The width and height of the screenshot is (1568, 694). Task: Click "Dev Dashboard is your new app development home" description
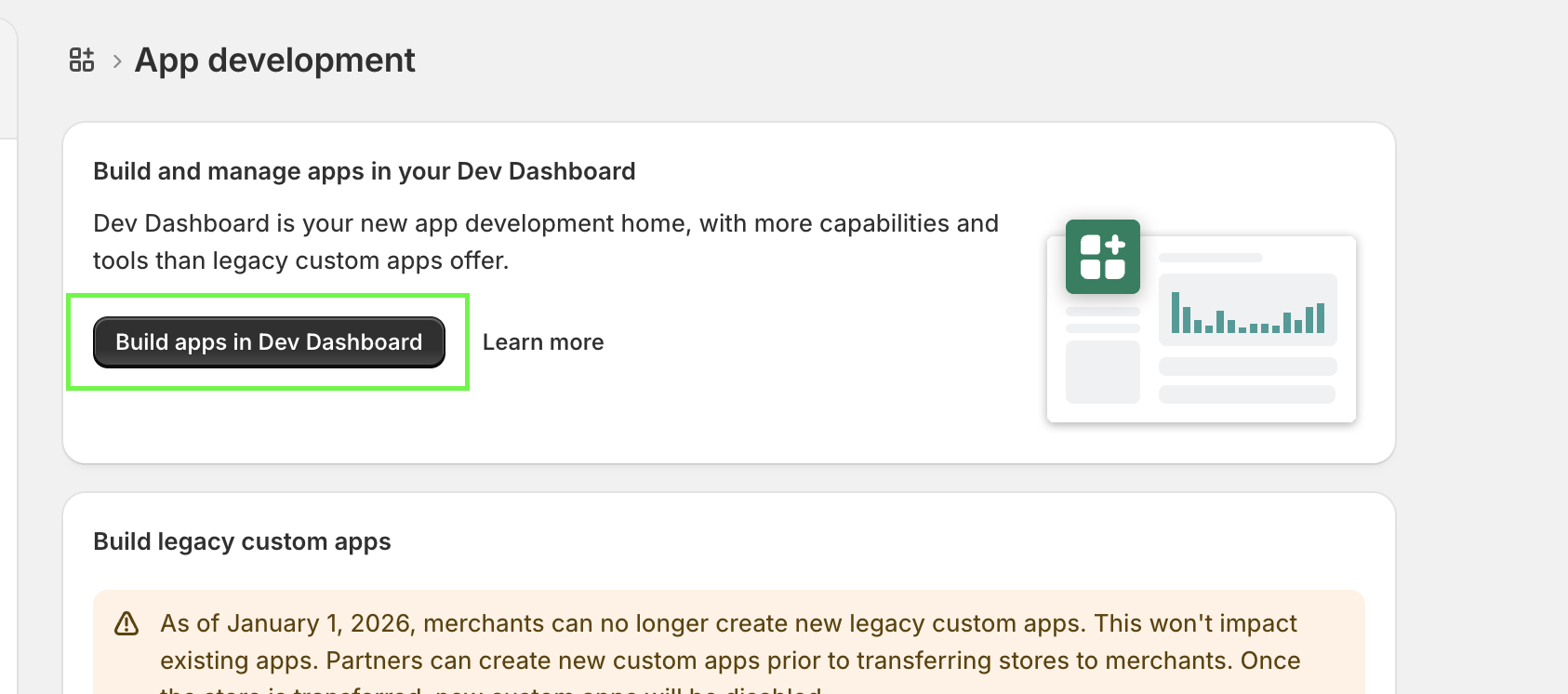coord(546,242)
